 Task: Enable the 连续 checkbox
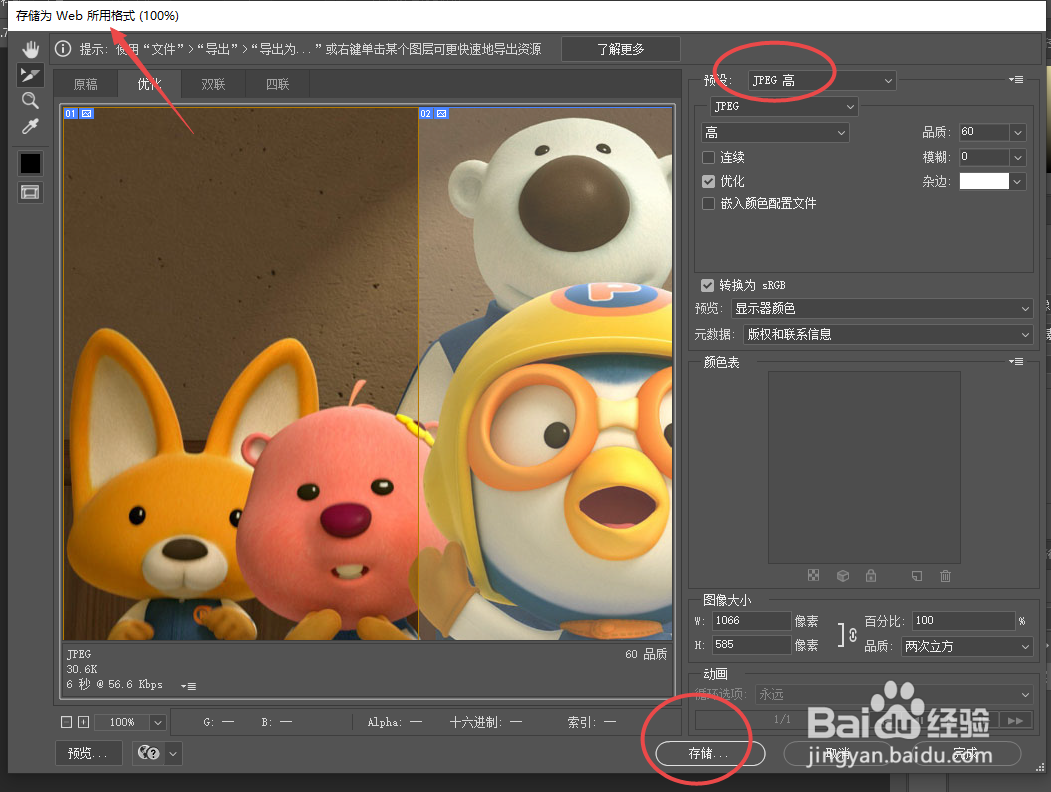click(708, 157)
